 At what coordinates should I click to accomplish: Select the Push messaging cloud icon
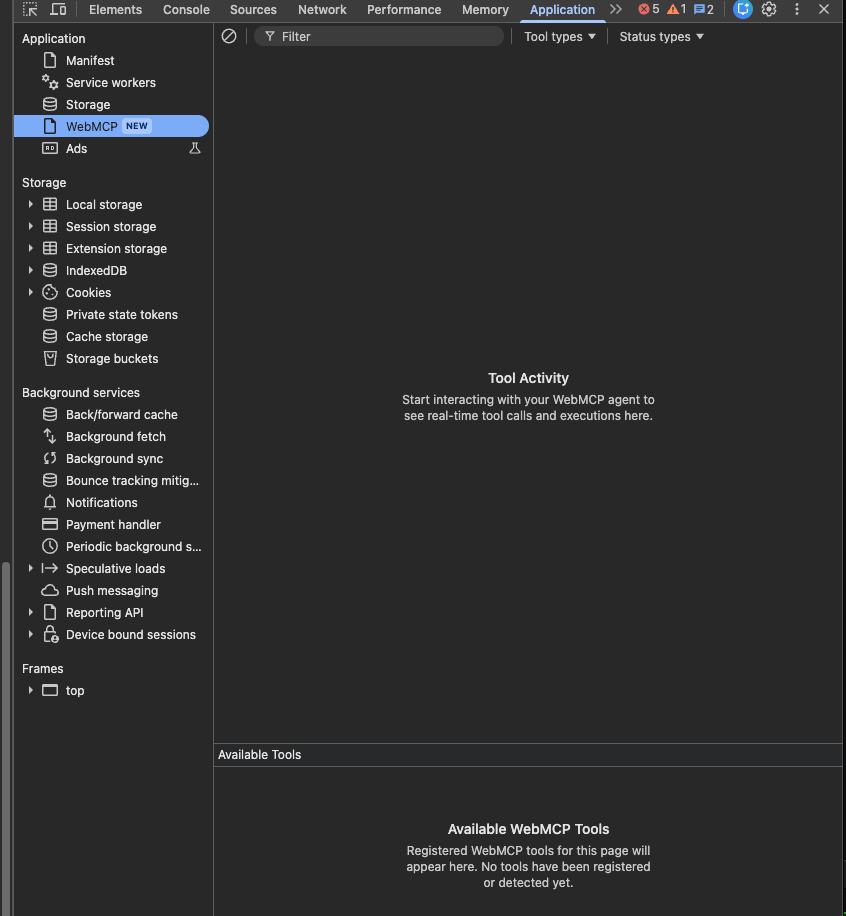[50, 591]
